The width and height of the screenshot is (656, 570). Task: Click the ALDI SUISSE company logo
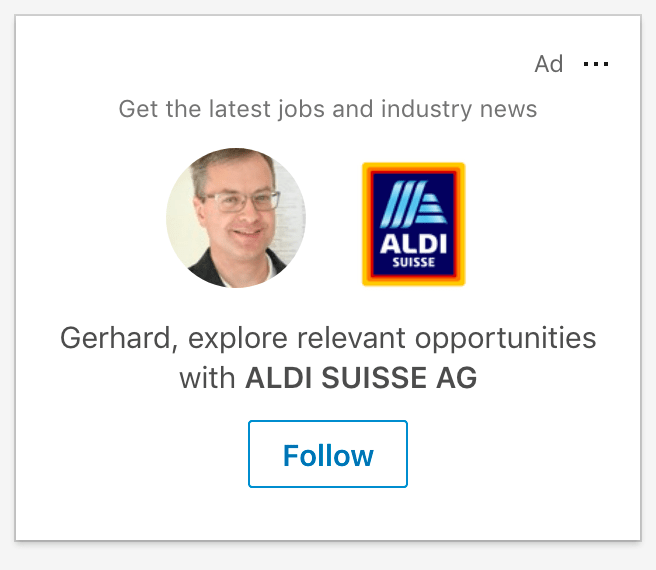413,224
